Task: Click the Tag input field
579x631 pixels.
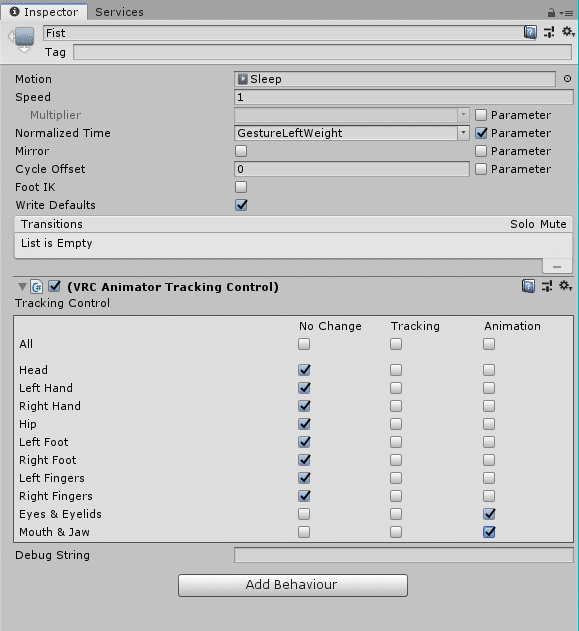Action: tap(322, 52)
